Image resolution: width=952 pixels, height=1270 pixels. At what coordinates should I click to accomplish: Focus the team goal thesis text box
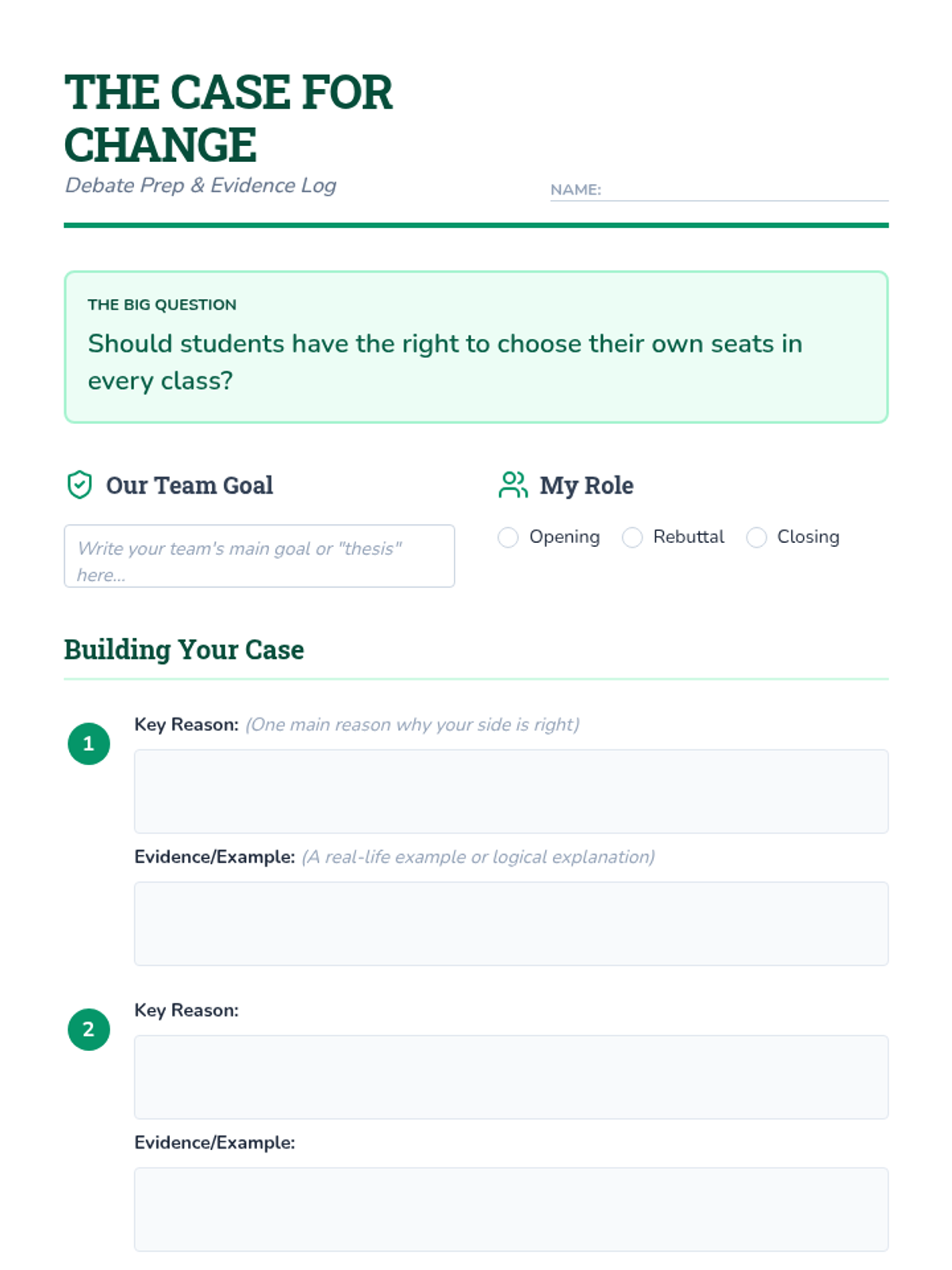[x=259, y=556]
